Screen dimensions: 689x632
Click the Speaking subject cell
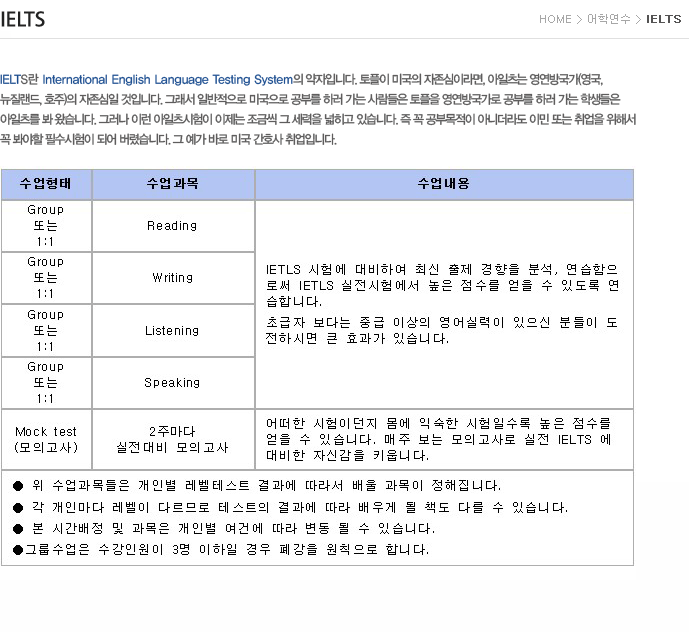click(172, 382)
